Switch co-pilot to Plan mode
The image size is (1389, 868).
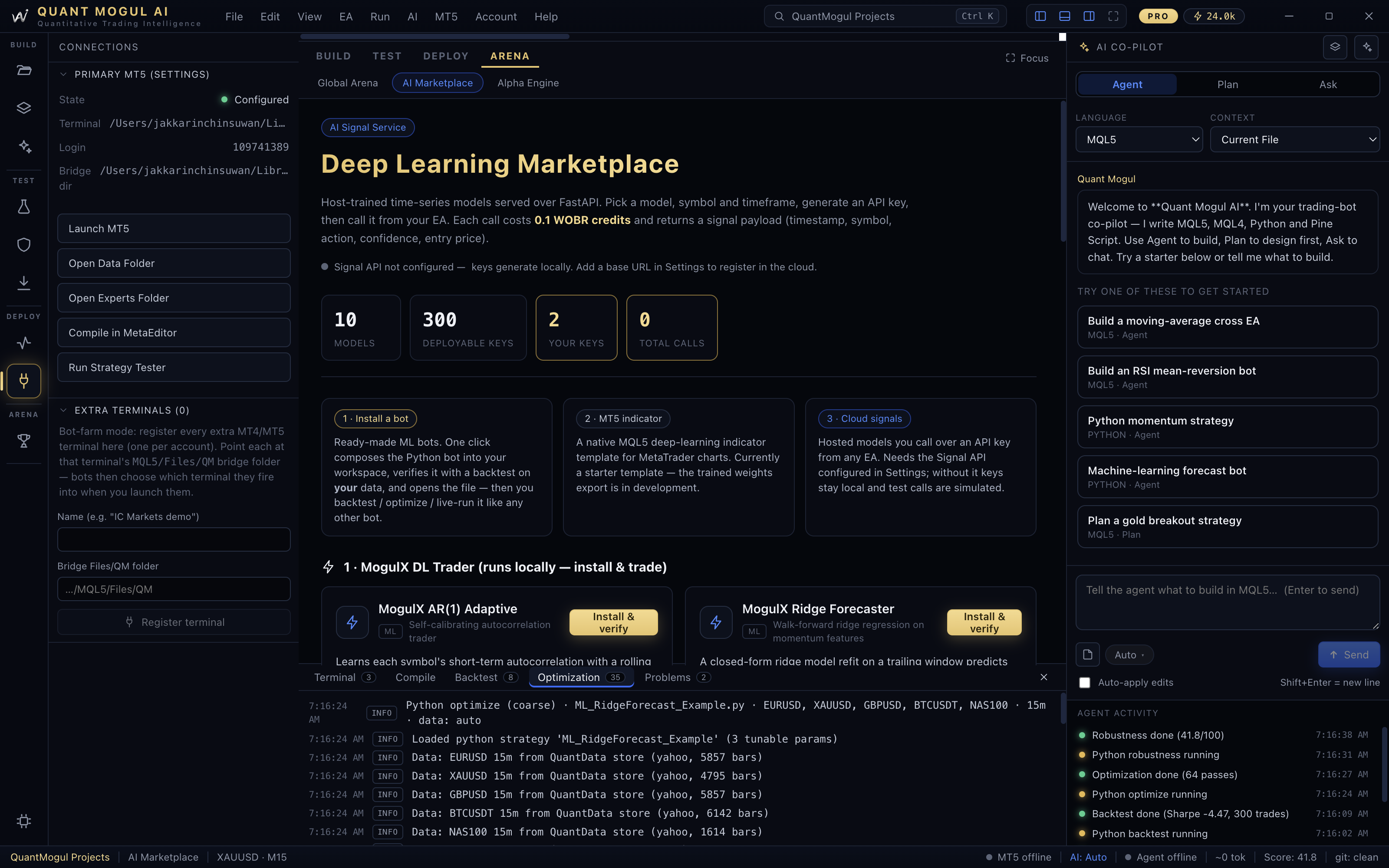(x=1228, y=84)
